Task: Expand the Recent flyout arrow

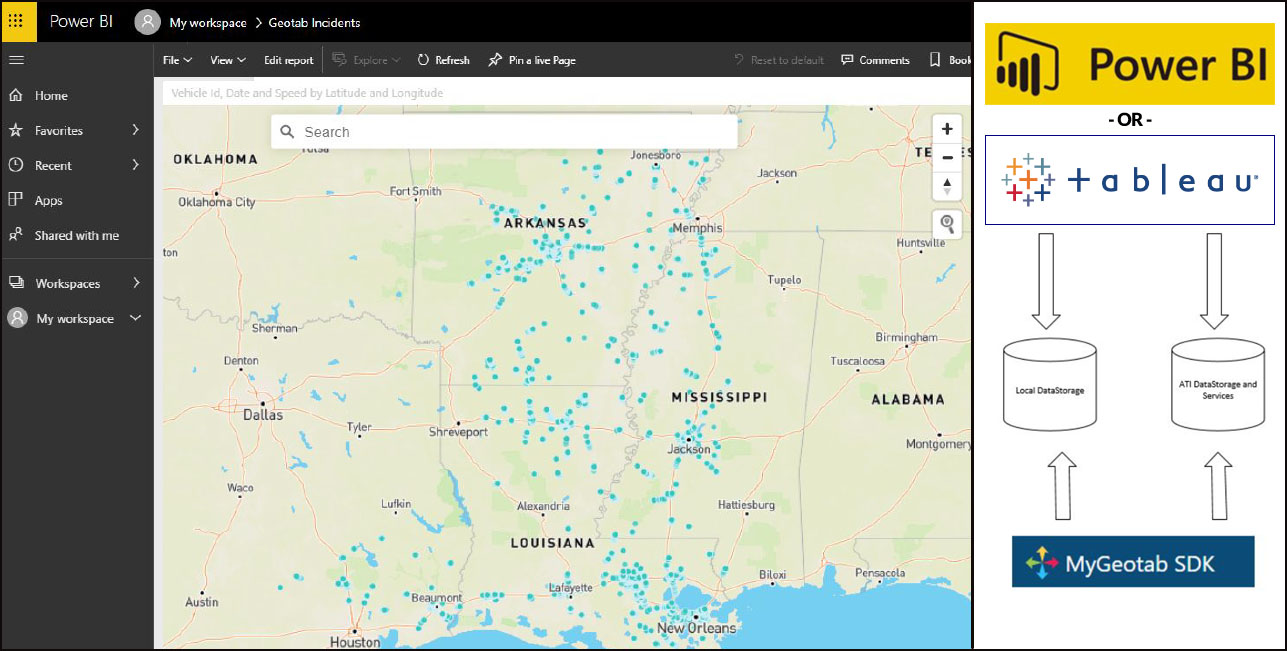Action: point(136,166)
